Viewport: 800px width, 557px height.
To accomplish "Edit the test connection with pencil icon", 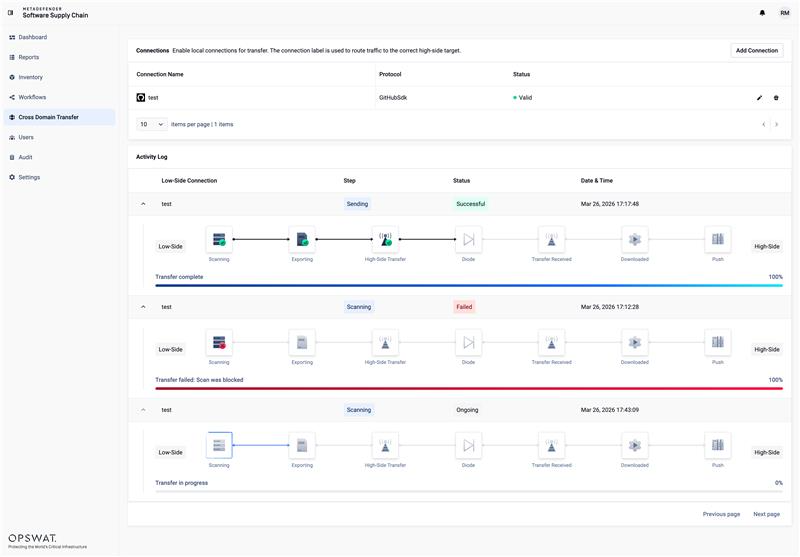I will point(759,98).
